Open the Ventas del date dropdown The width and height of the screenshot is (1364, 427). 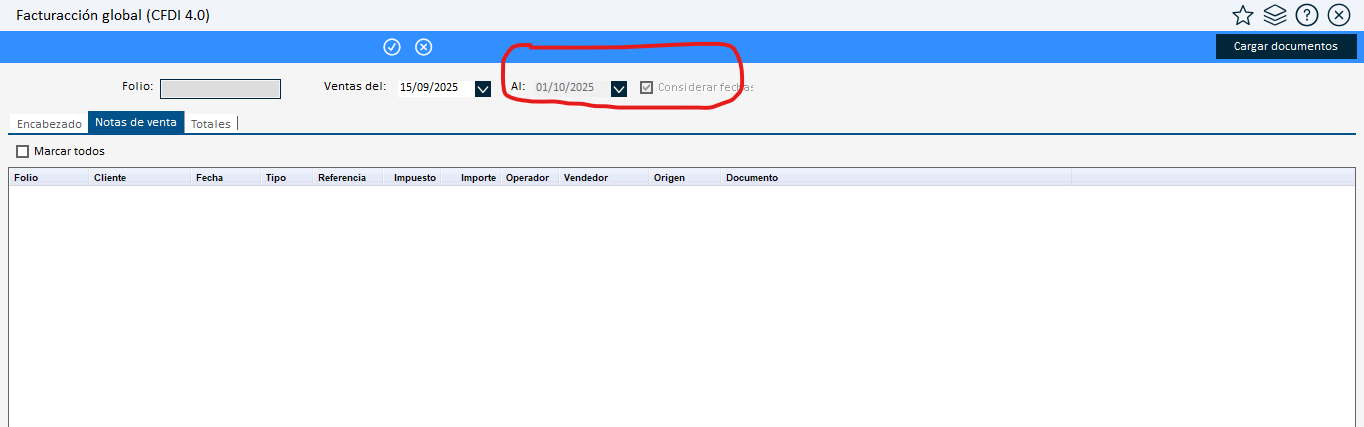point(483,88)
